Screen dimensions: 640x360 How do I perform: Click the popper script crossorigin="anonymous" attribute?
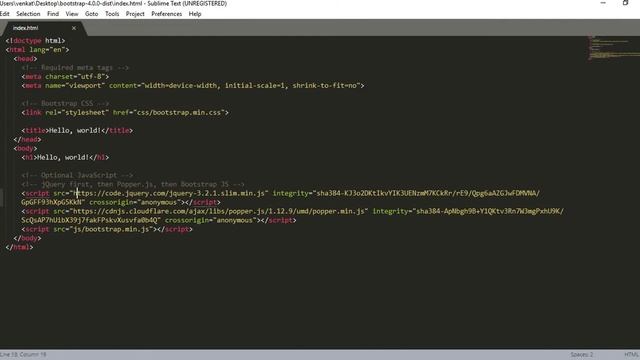point(212,220)
